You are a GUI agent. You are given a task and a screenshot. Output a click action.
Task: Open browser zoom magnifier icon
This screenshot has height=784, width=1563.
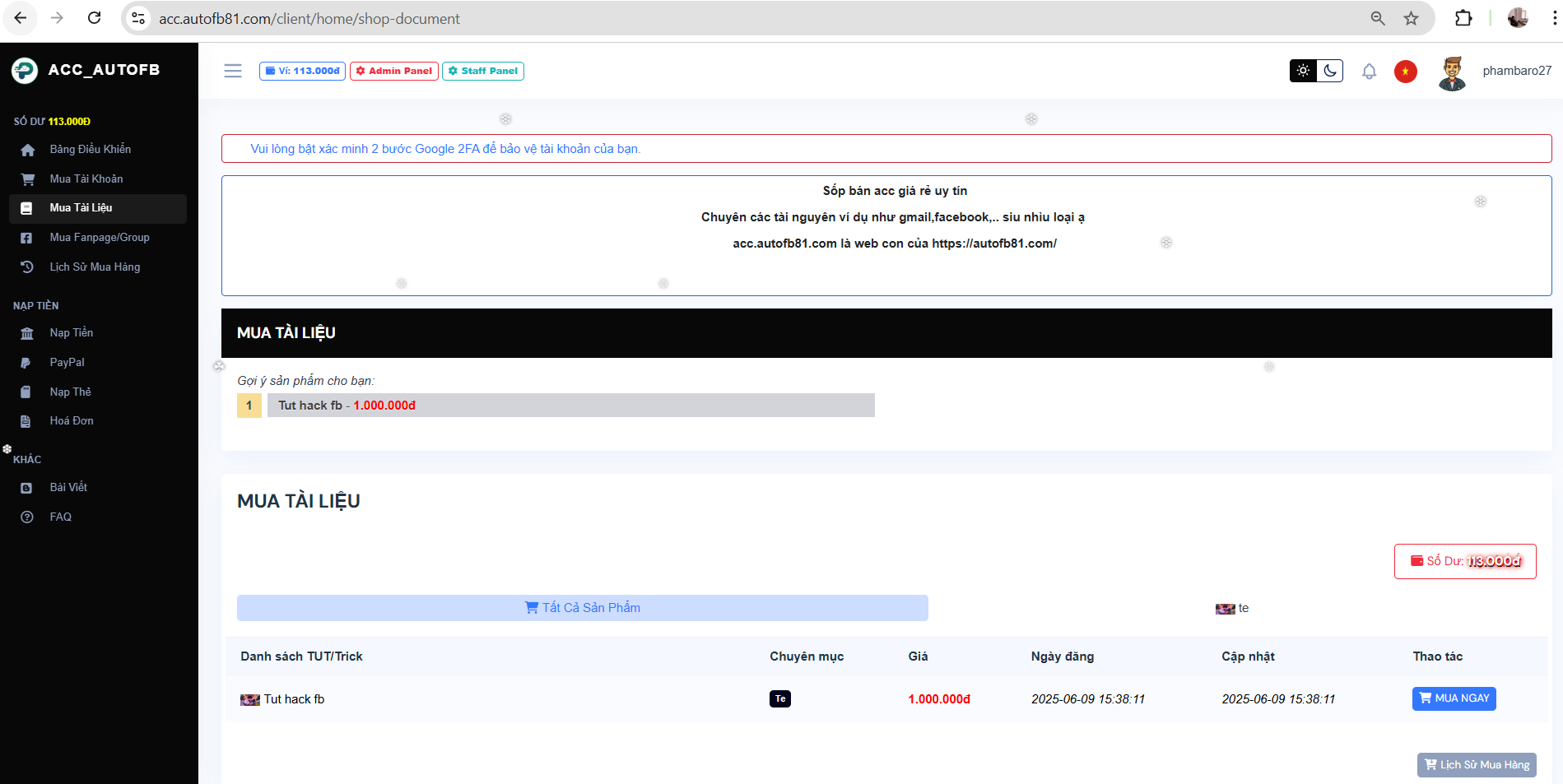pos(1378,18)
